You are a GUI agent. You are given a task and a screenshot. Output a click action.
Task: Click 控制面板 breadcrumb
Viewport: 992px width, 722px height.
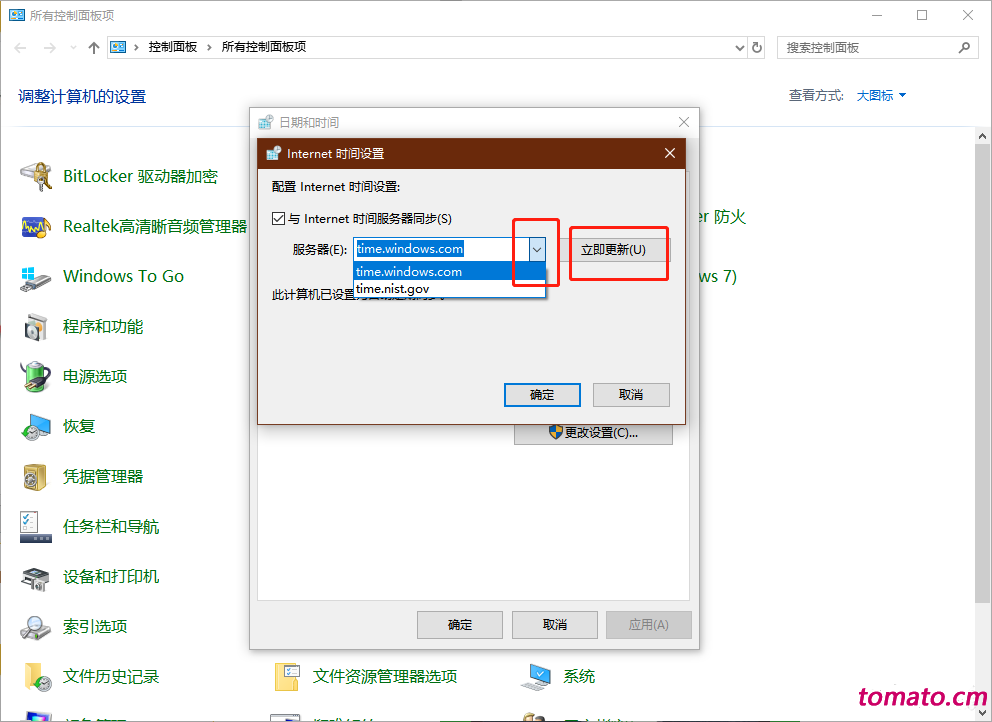click(x=173, y=47)
